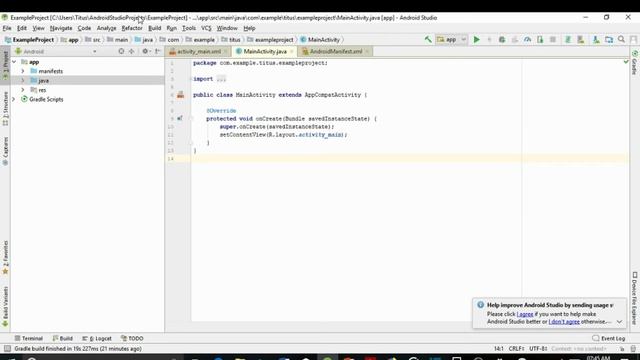Viewport: 640px width, 360px height.
Task: Close the AndroidManifest.xml tab
Action: coord(367,51)
